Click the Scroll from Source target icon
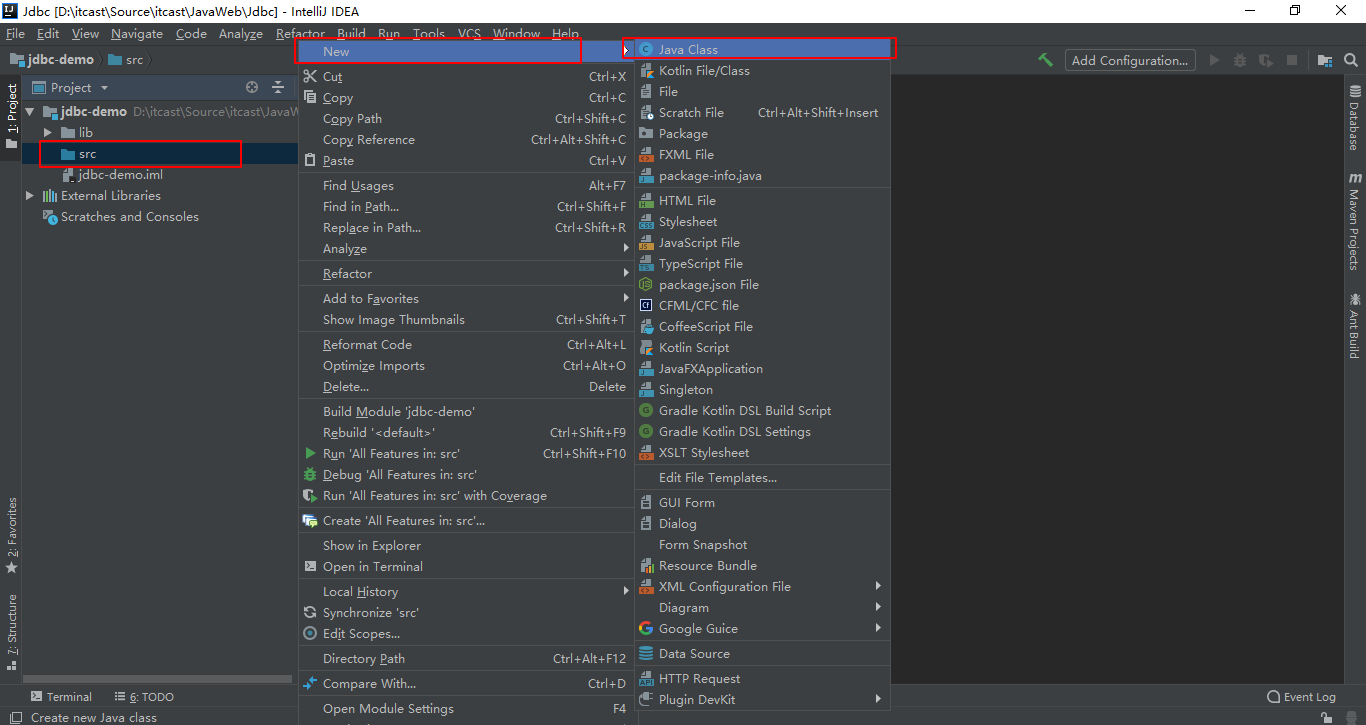The image size is (1366, 725). click(252, 88)
